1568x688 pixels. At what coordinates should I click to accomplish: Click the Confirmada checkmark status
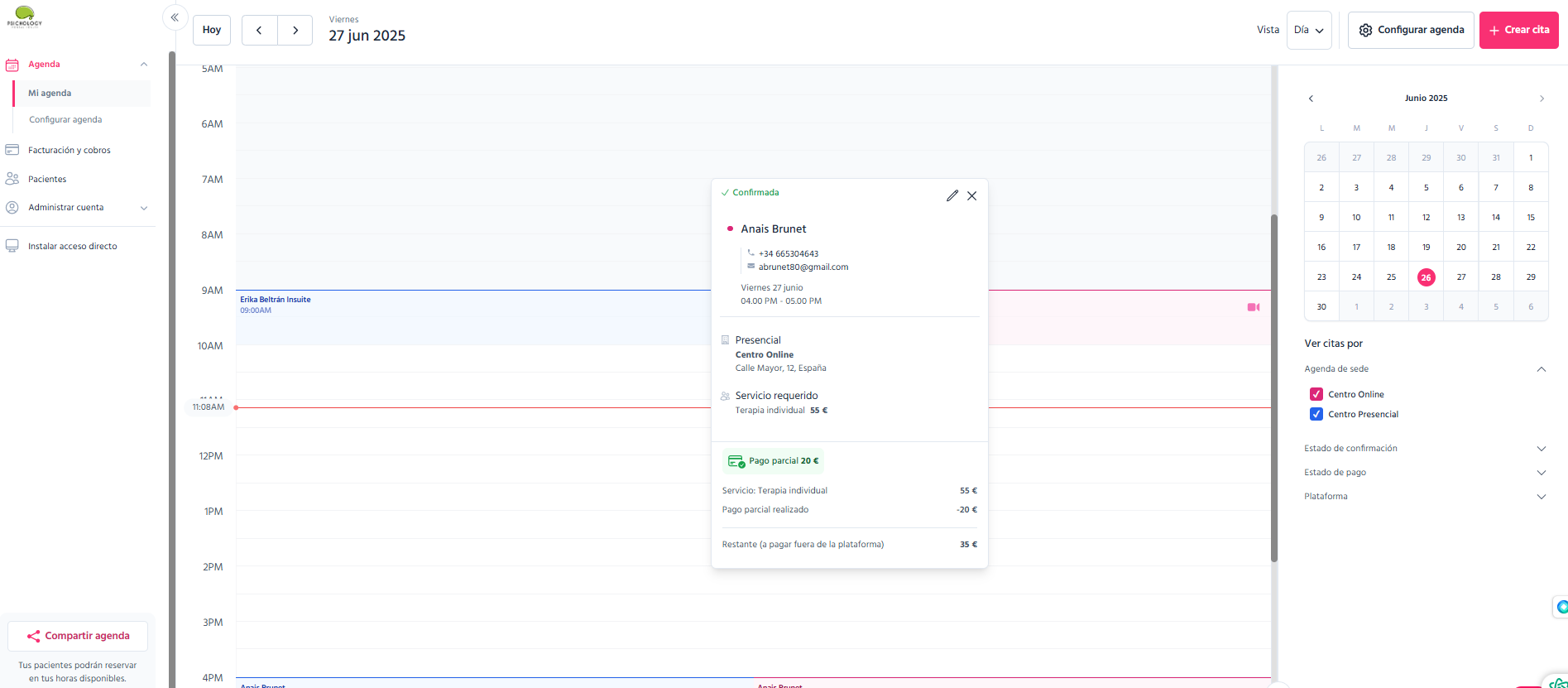point(750,192)
